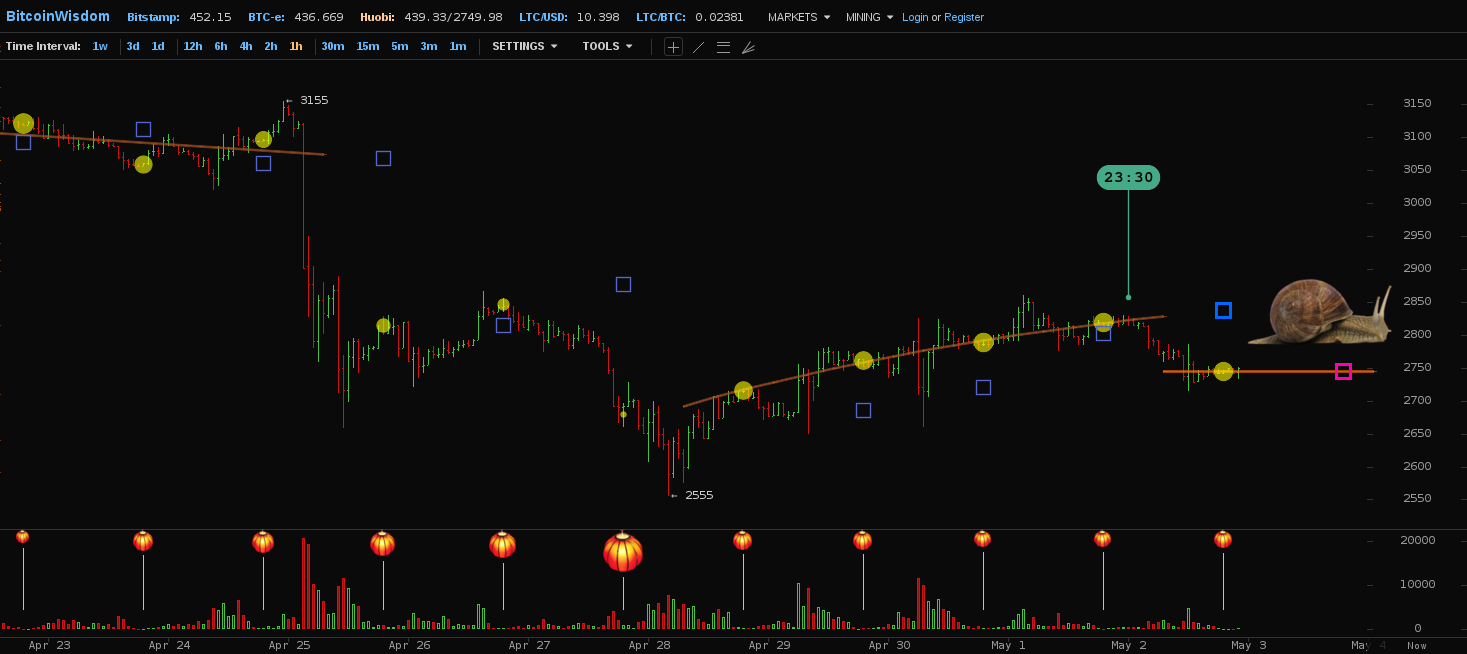Viewport: 1467px width, 654px height.
Task: Switch time interval to 15m
Action: point(368,46)
